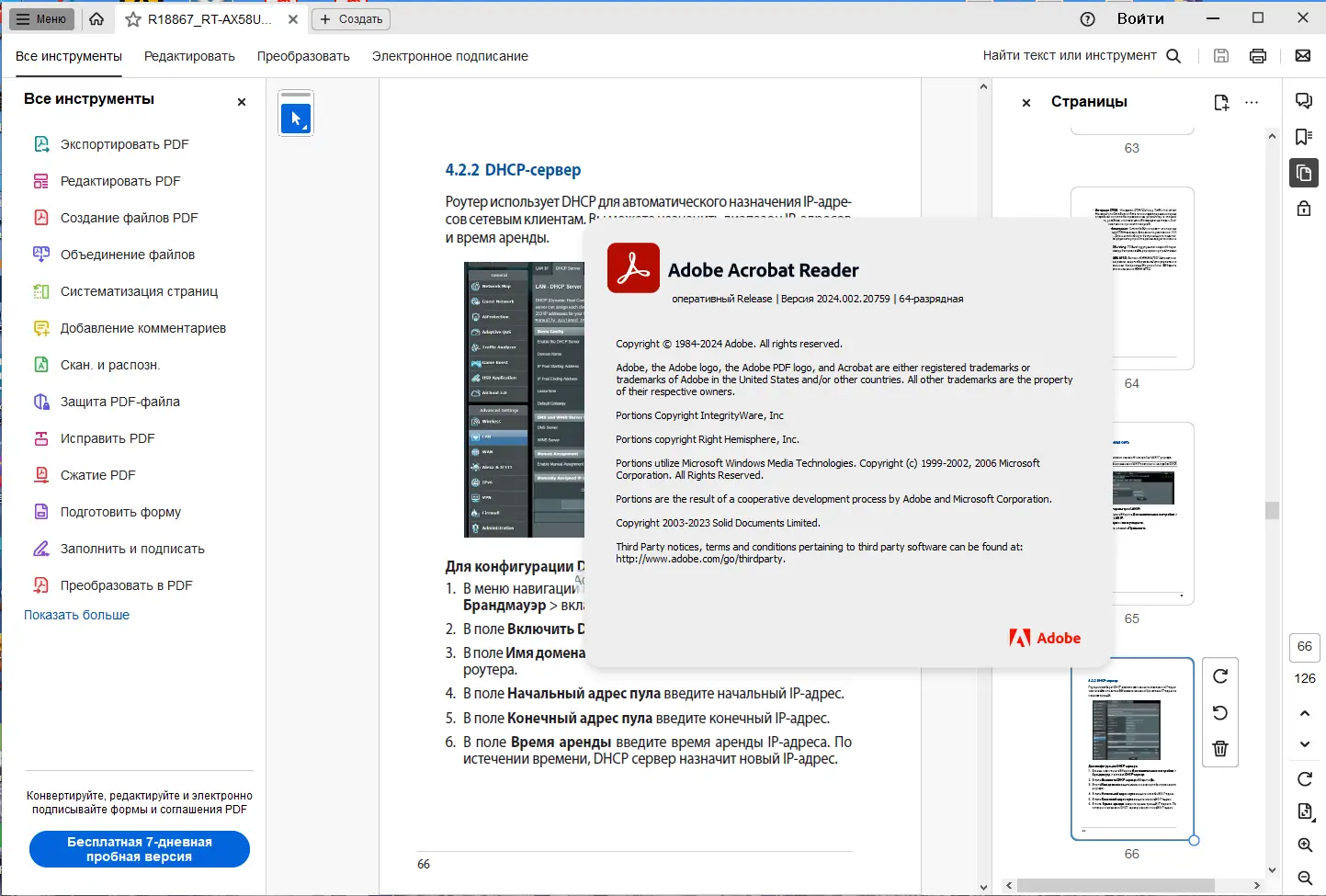Open the Заполнить и подписать tool
Viewport: 1326px width, 896px height.
[132, 549]
